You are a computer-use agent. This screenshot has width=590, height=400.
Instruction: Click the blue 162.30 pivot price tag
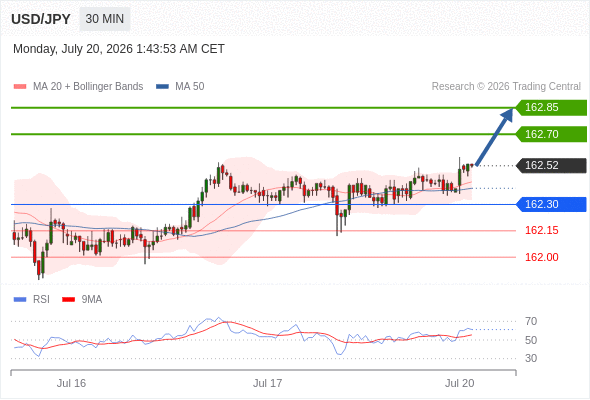[551, 204]
